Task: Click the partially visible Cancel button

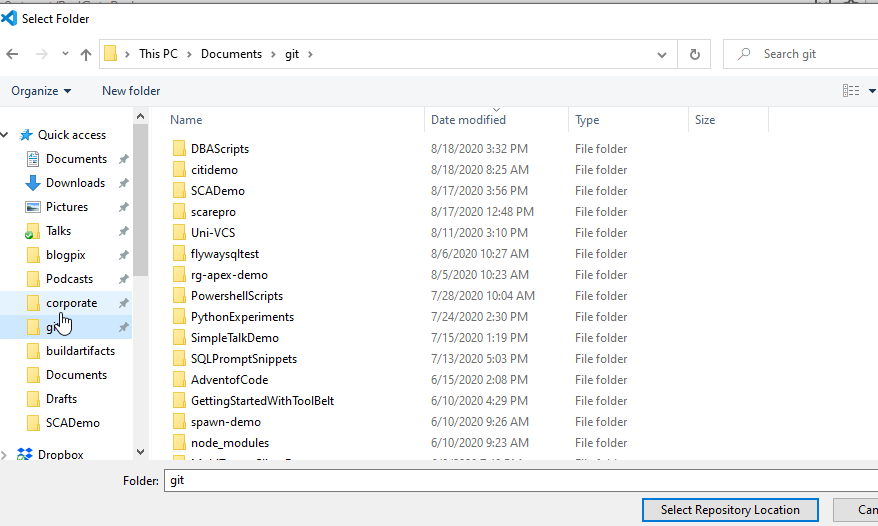Action: click(x=856, y=510)
